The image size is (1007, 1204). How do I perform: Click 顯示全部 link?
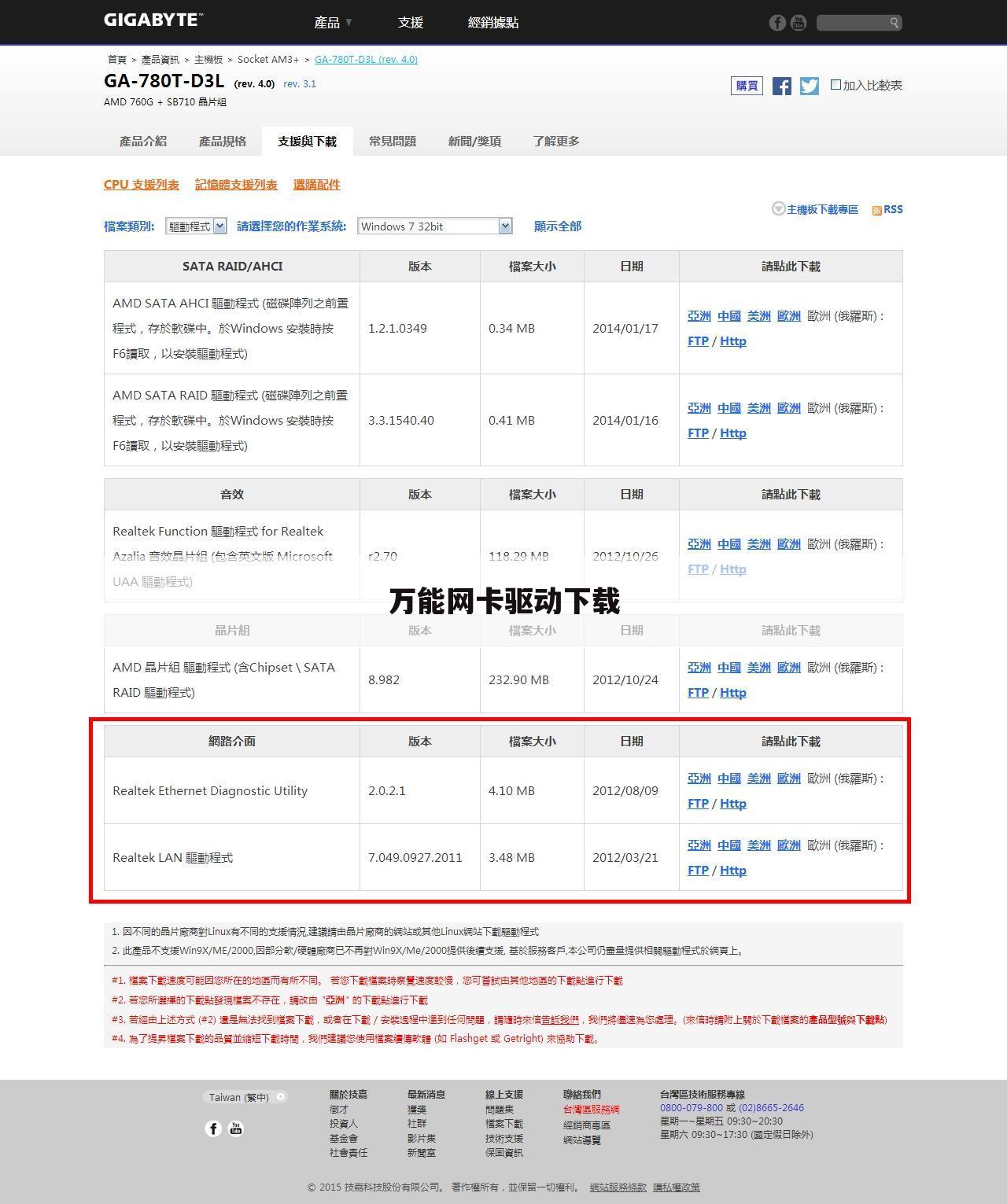click(x=558, y=226)
